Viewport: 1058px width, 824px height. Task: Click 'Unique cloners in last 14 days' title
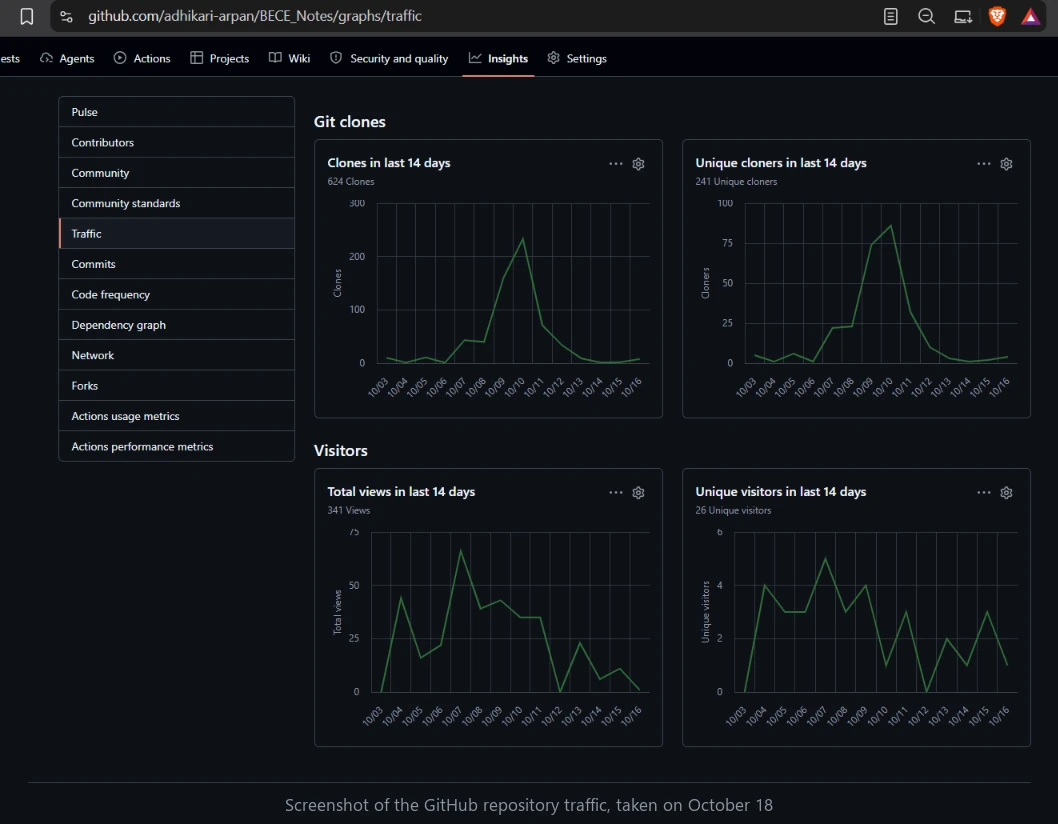tap(781, 163)
